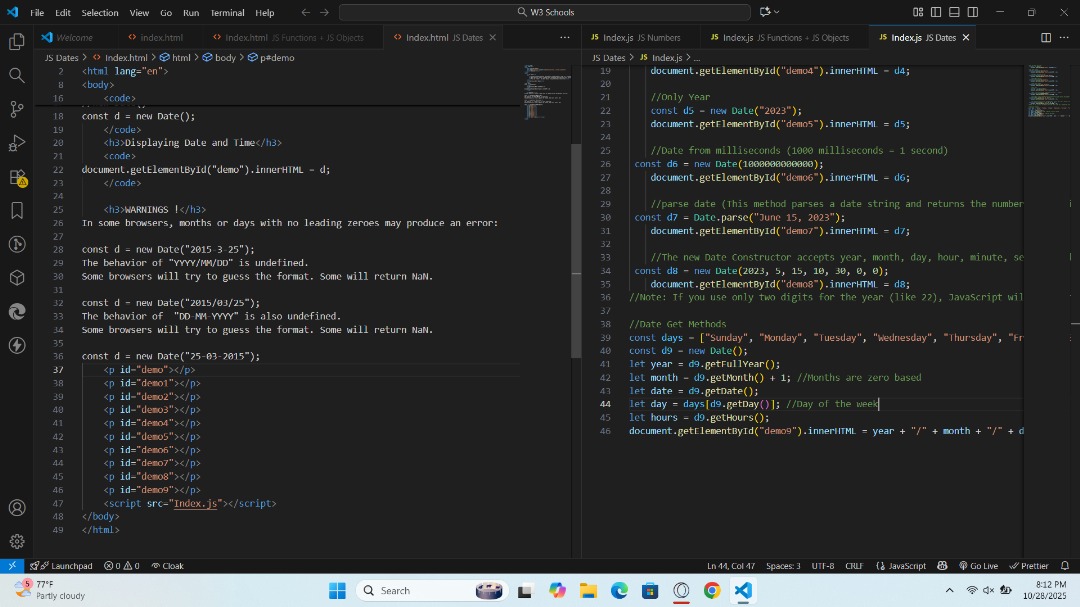The height and width of the screenshot is (607, 1080).
Task: Open Microsoft Store from the taskbar
Action: point(650,590)
